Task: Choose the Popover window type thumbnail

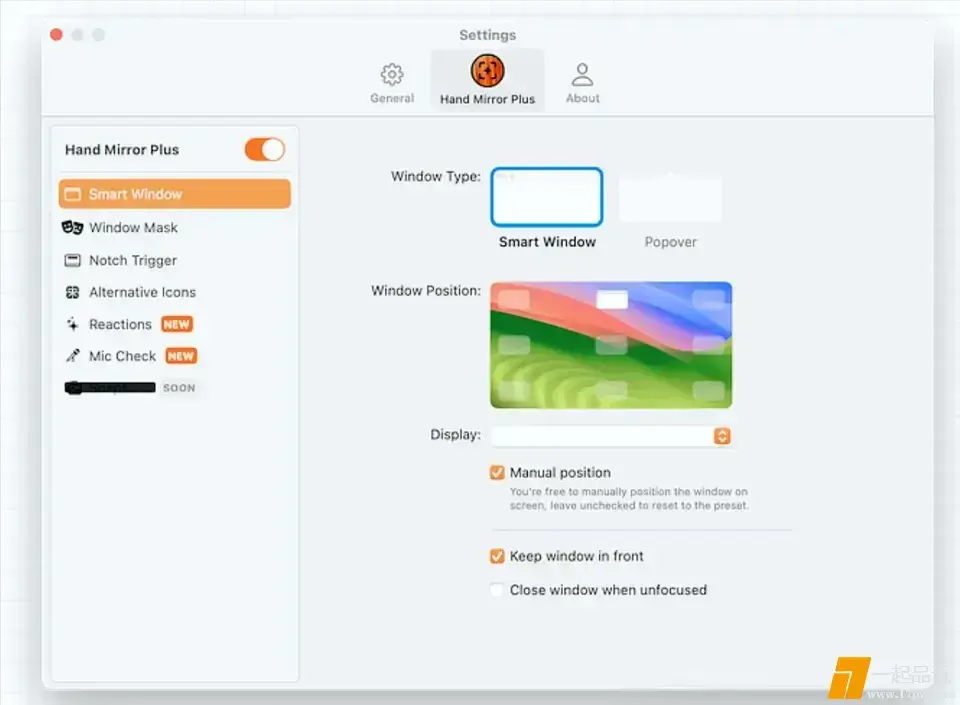Action: pyautogui.click(x=670, y=196)
